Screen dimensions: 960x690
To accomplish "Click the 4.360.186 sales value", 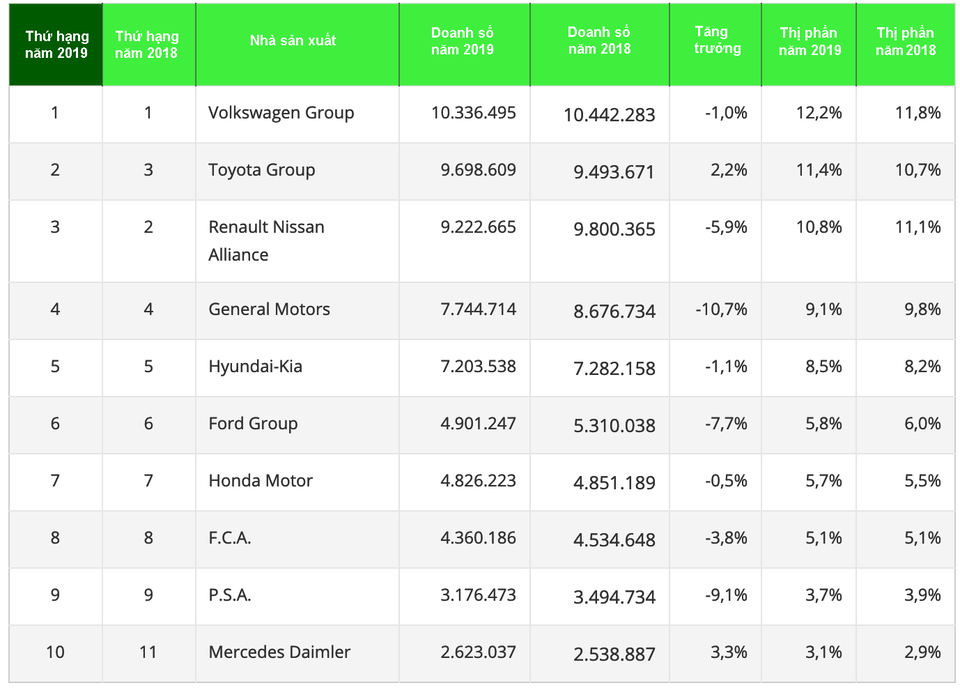I will click(x=478, y=538).
